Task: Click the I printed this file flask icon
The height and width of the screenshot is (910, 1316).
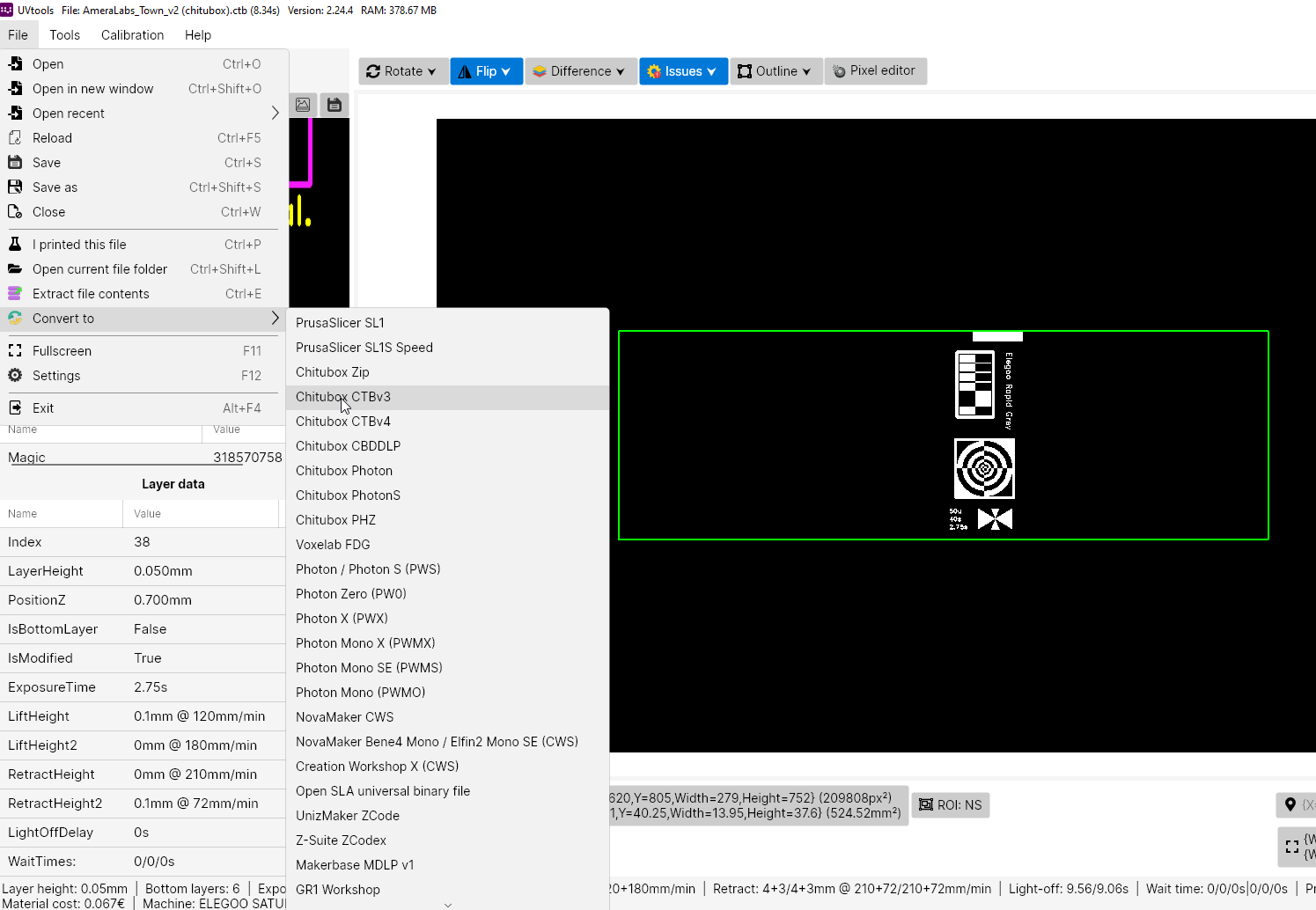Action: tap(15, 244)
